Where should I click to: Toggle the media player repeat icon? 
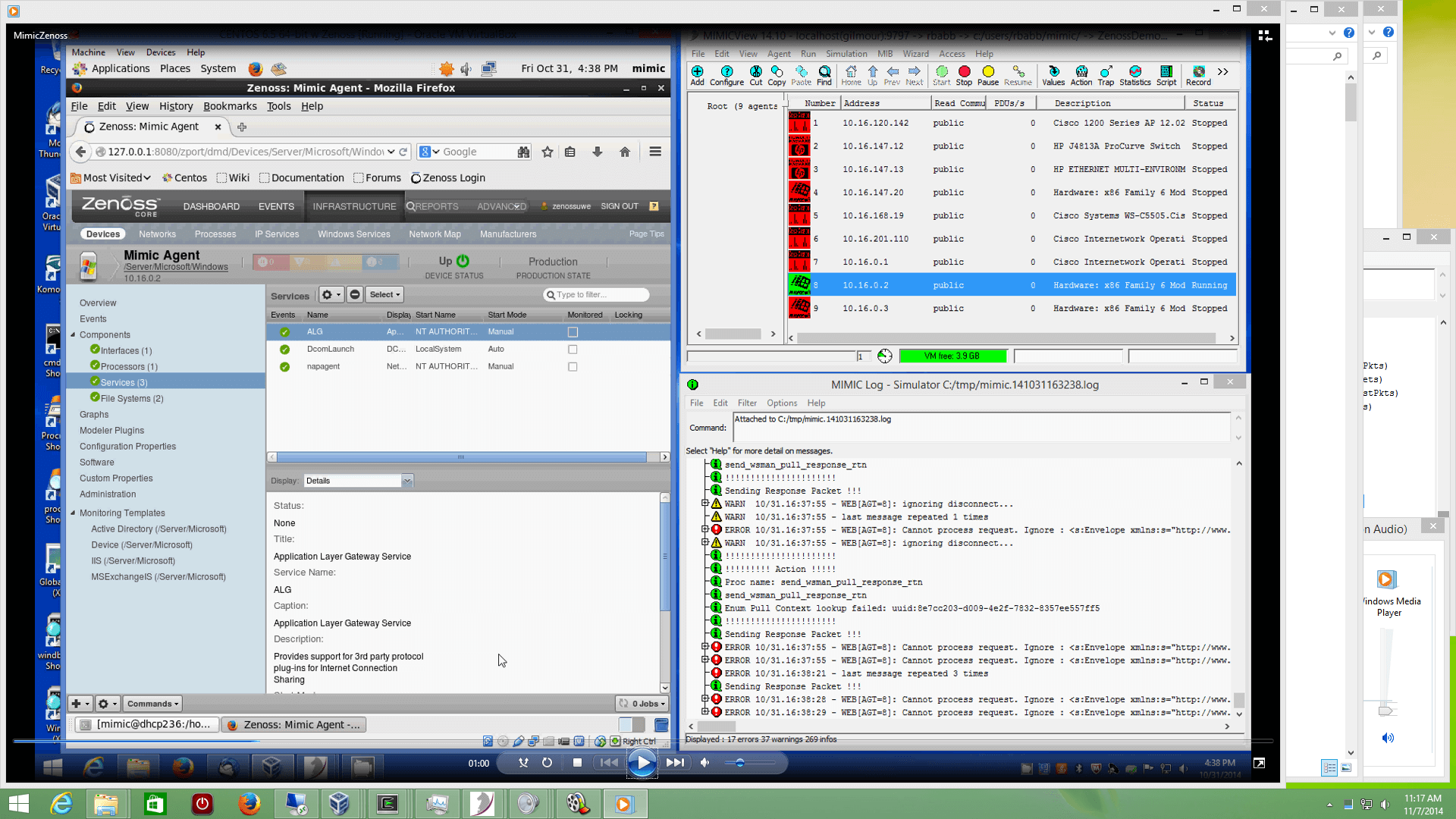[x=547, y=763]
